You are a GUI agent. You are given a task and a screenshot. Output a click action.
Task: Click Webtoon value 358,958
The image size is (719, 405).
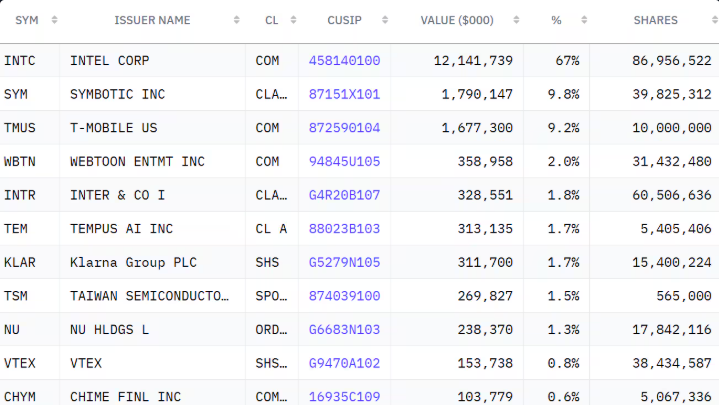[x=485, y=161]
